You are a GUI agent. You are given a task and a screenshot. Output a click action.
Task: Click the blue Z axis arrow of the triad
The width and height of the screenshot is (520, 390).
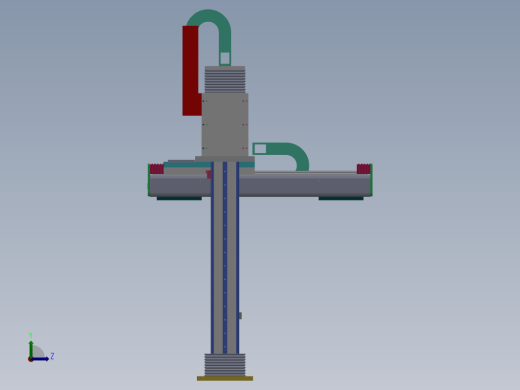(40, 359)
